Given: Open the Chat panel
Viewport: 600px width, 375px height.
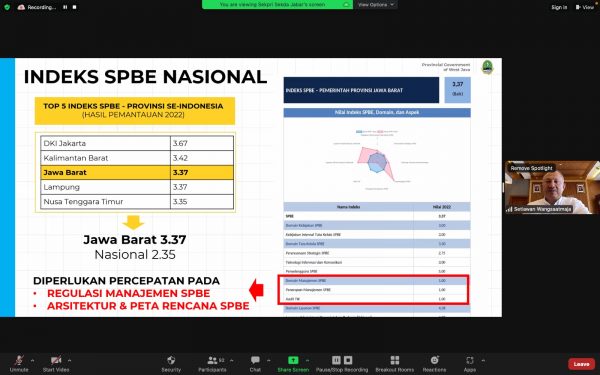Looking at the screenshot, I should (255, 363).
